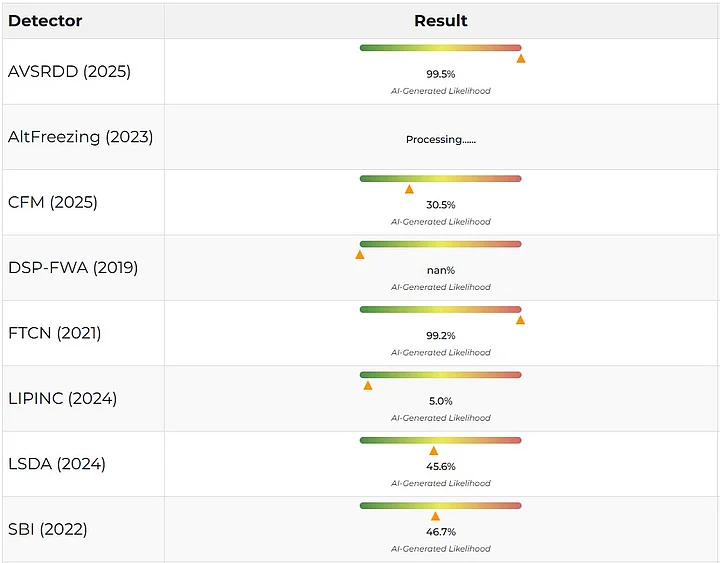
Task: Click "AI-Generated Likelihood" caption under 46.7%
Action: click(x=441, y=549)
